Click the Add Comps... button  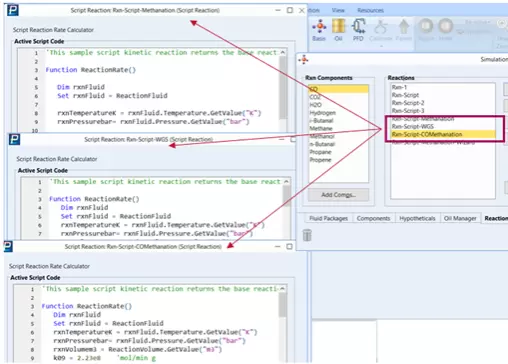click(338, 195)
